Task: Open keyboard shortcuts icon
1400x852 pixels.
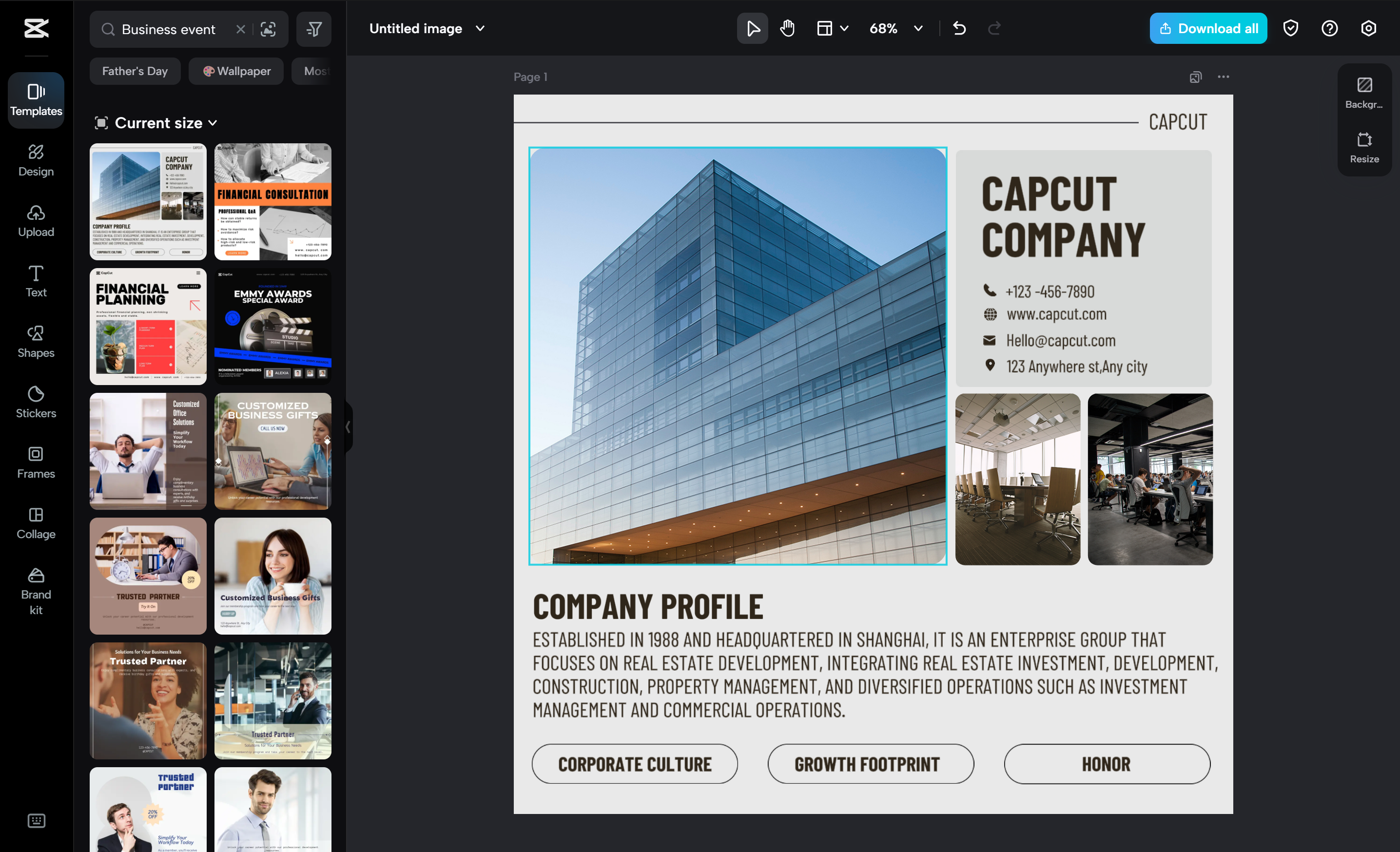Action: tap(37, 820)
